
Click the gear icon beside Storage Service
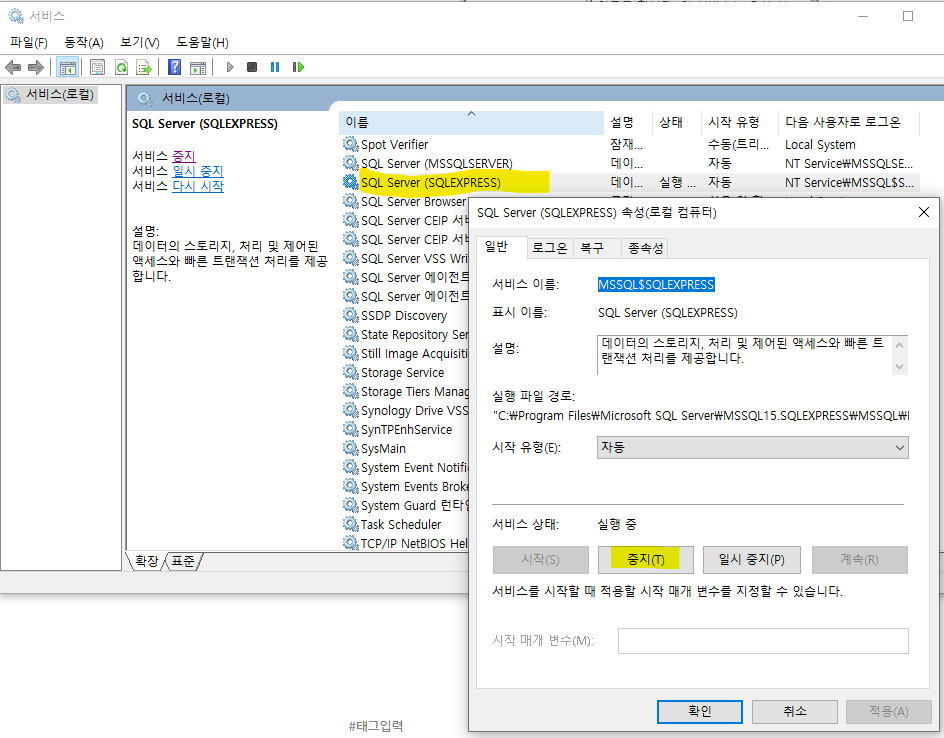[350, 372]
